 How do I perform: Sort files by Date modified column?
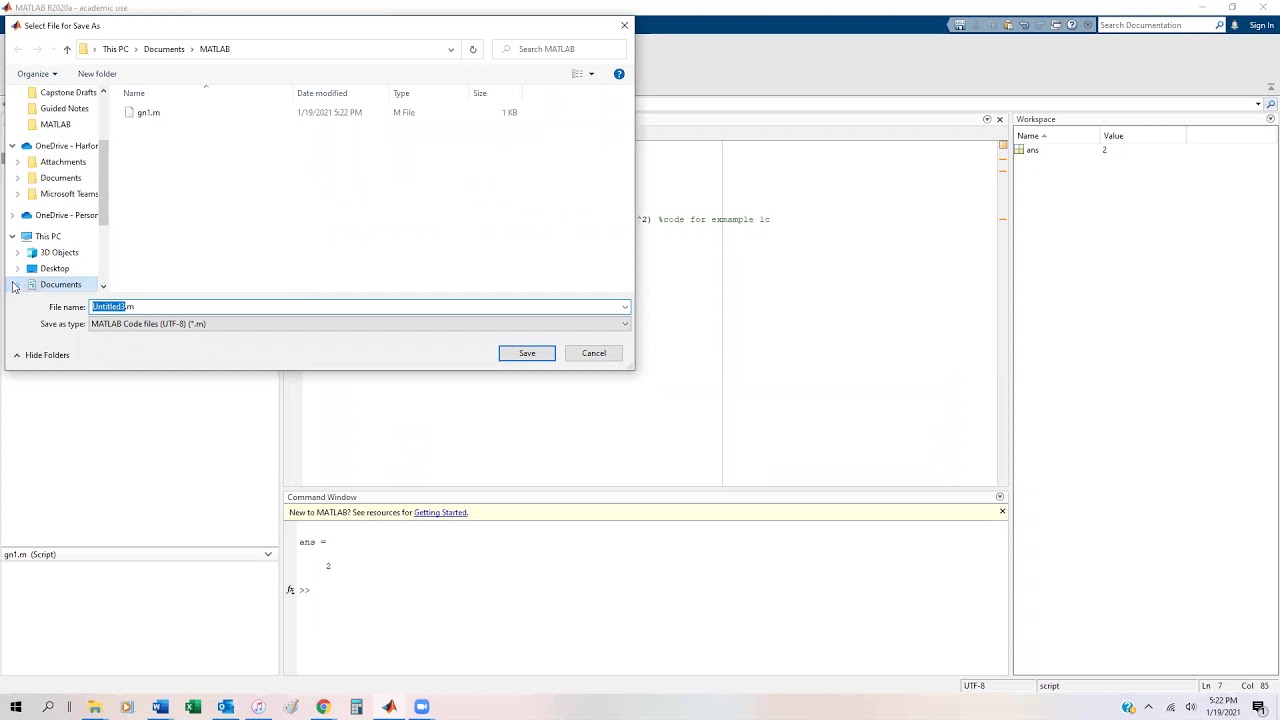[x=322, y=93]
